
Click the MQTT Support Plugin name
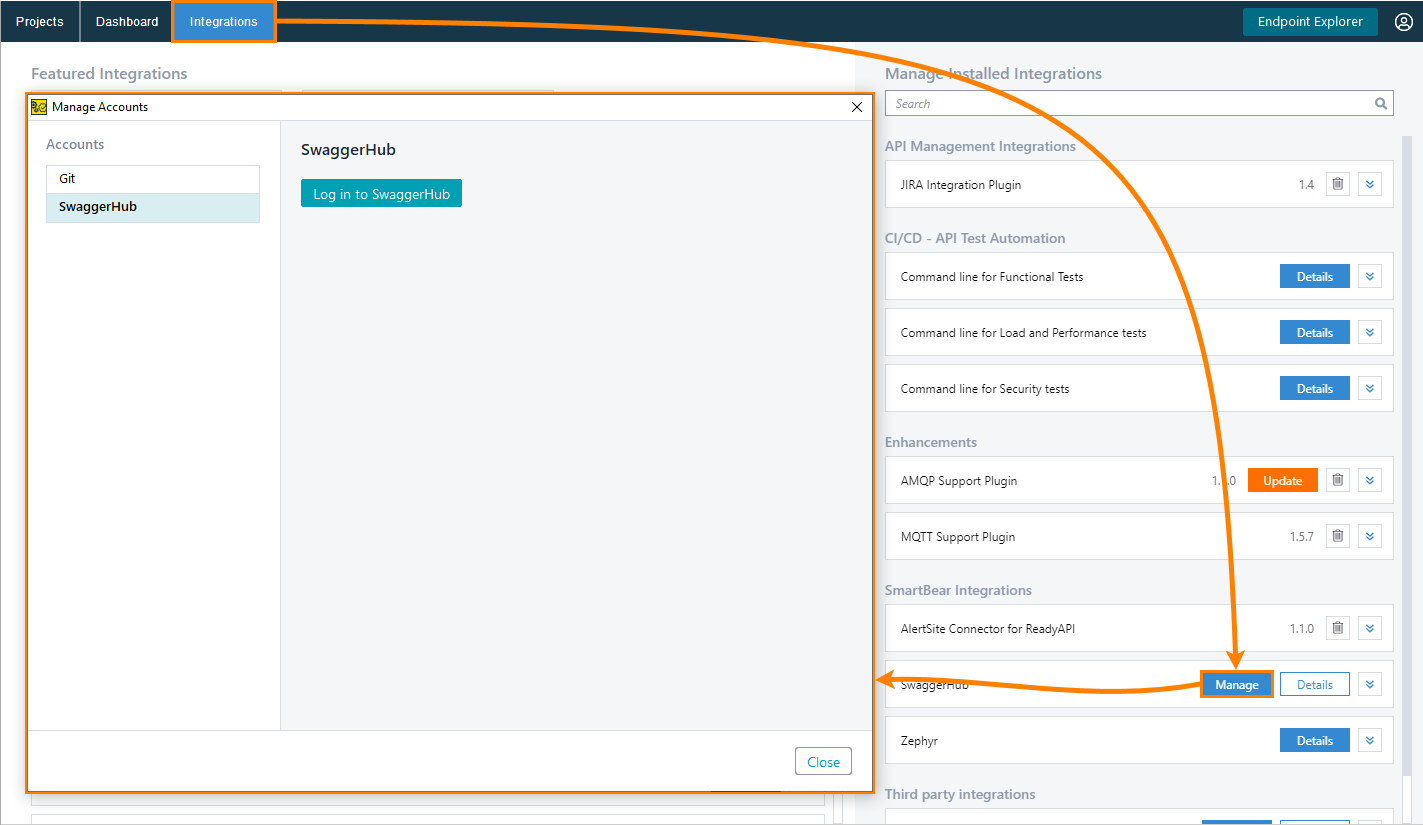(x=958, y=537)
